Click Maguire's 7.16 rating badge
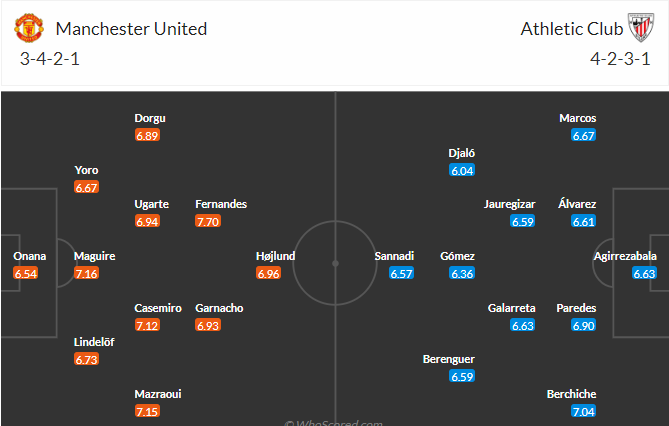The image size is (669, 426). pos(86,273)
